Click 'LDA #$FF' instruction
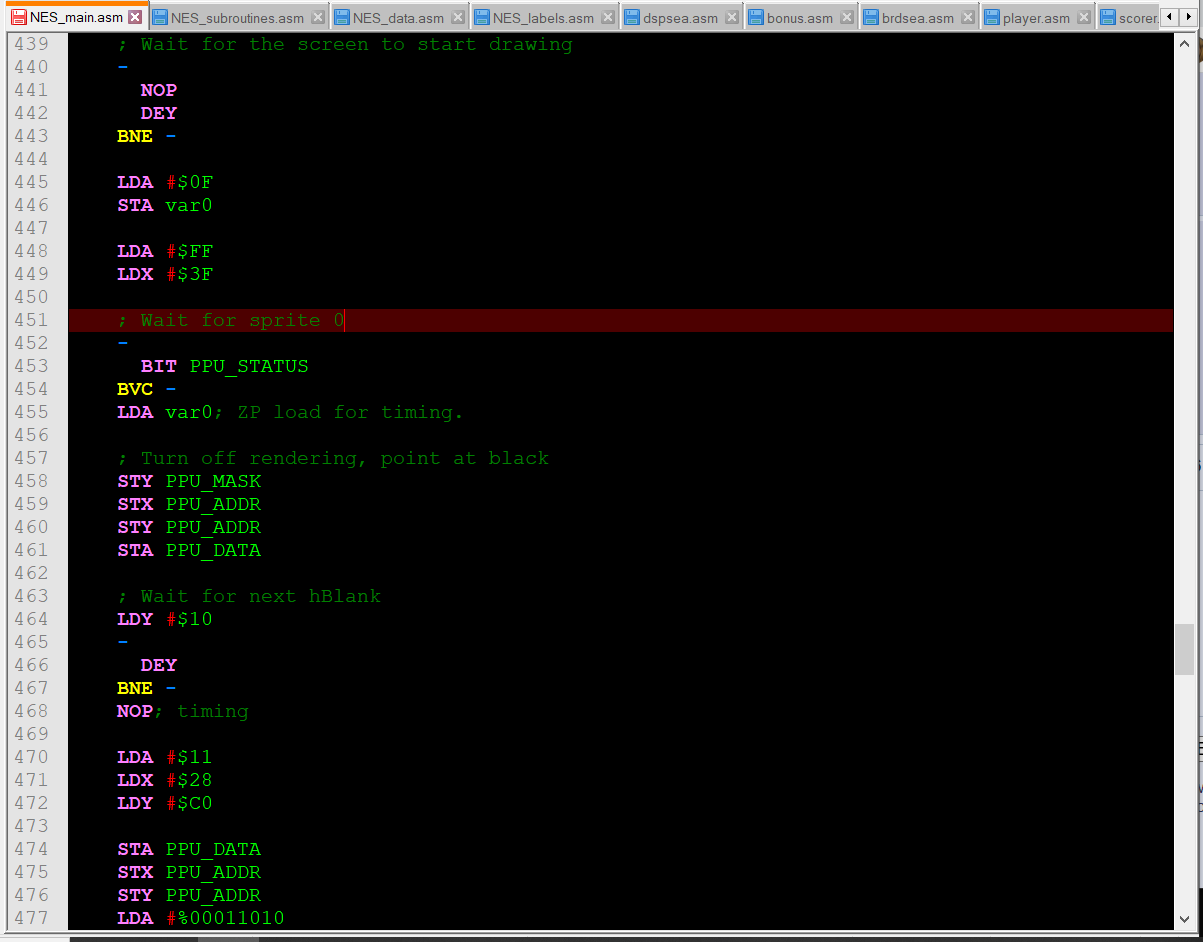Screen dimensions: 1203x942 coord(165,251)
